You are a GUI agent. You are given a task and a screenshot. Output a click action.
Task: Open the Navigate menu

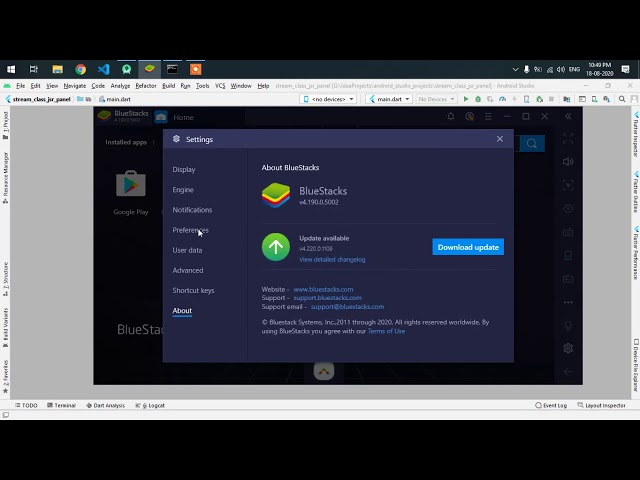click(x=75, y=86)
